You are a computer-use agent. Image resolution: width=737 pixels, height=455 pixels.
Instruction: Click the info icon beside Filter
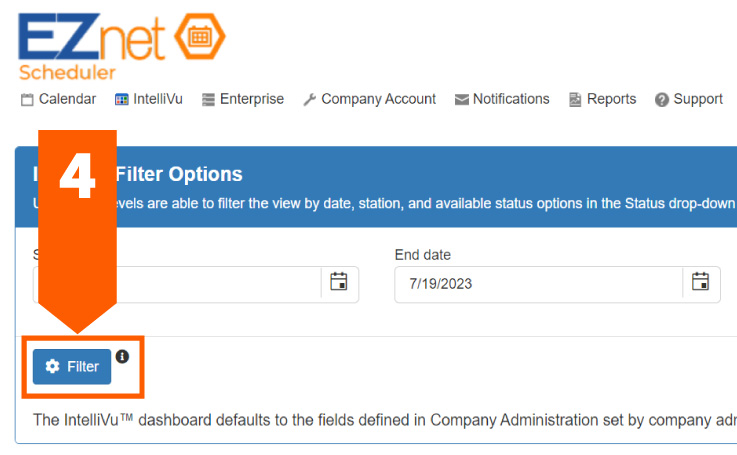122,356
